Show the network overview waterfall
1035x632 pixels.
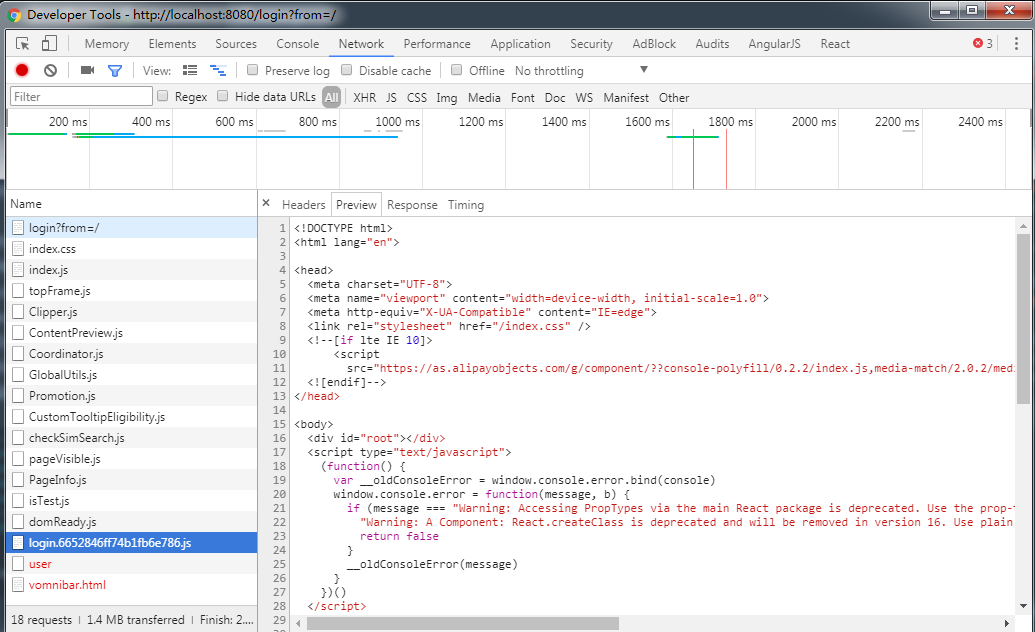click(219, 70)
